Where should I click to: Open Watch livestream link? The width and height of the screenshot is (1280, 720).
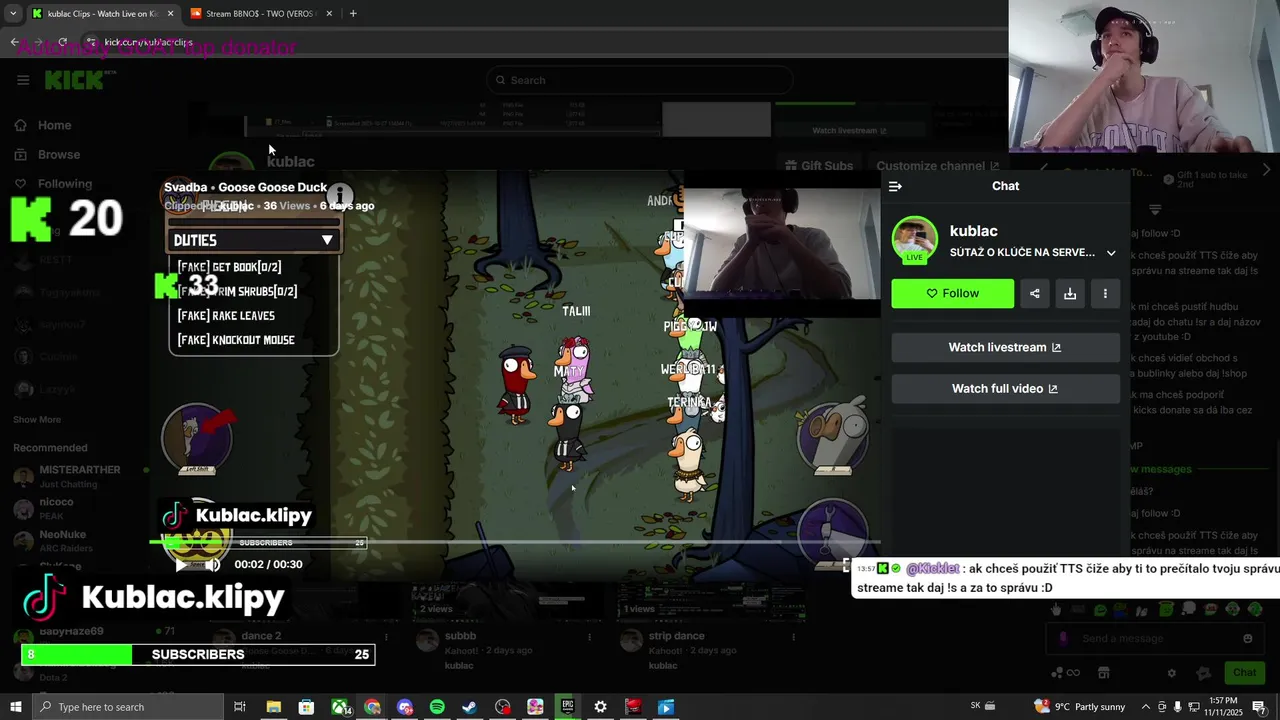click(x=1005, y=347)
